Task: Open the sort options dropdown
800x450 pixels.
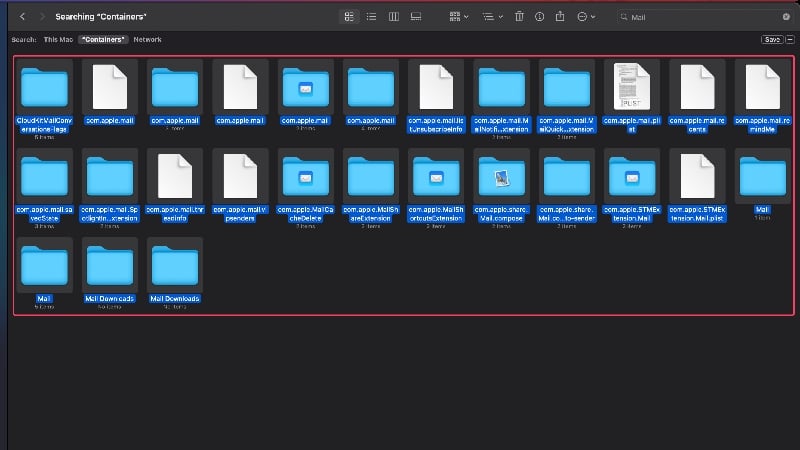Action: pos(492,17)
